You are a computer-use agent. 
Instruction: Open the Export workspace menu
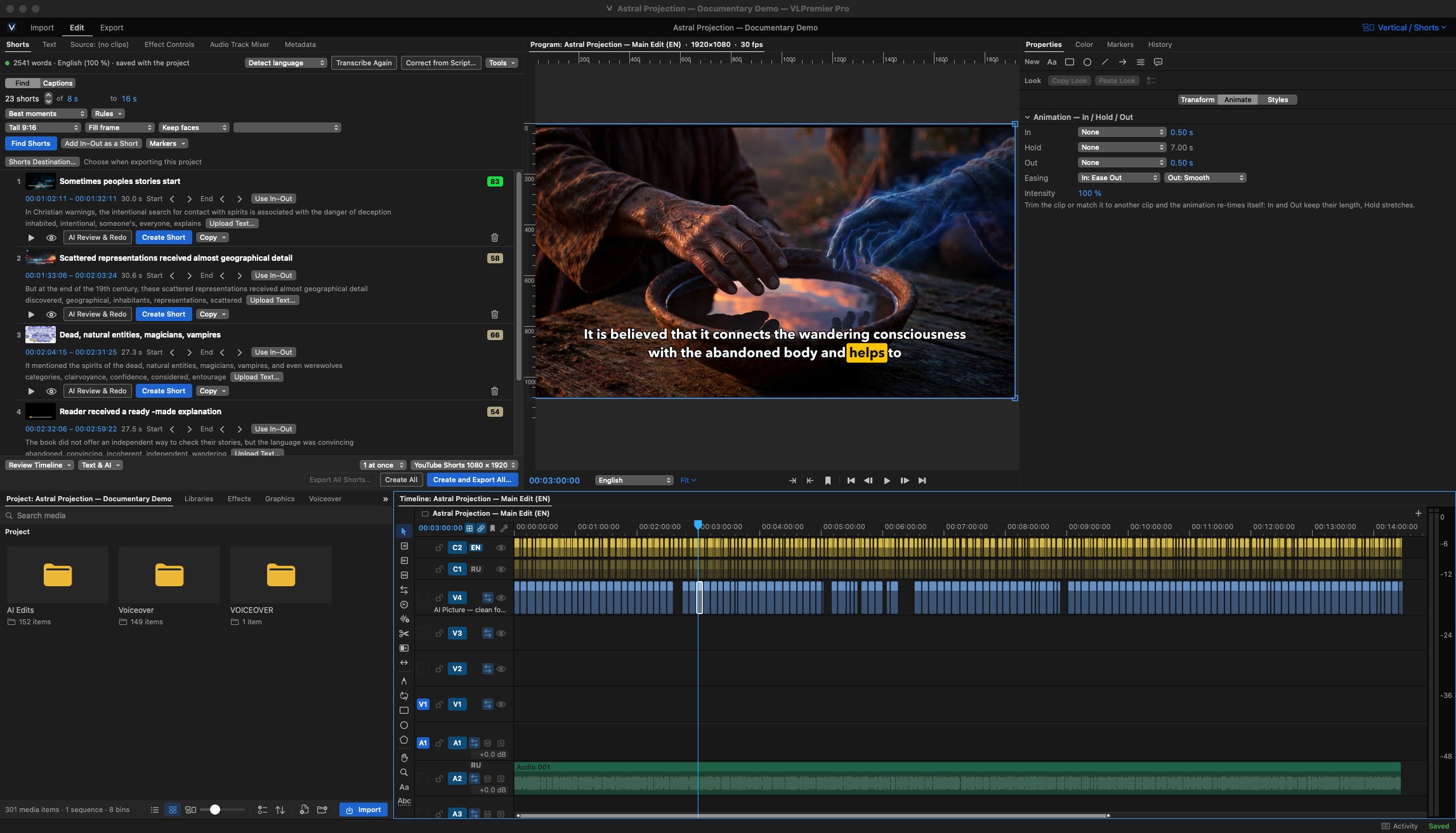click(112, 27)
